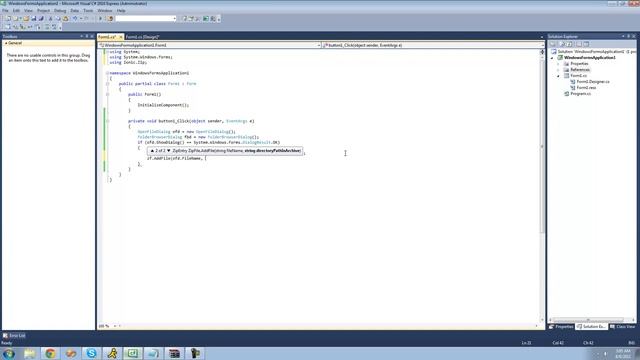Select the Form1.cs code tab
This screenshot has width=640, height=360.
coord(107,37)
